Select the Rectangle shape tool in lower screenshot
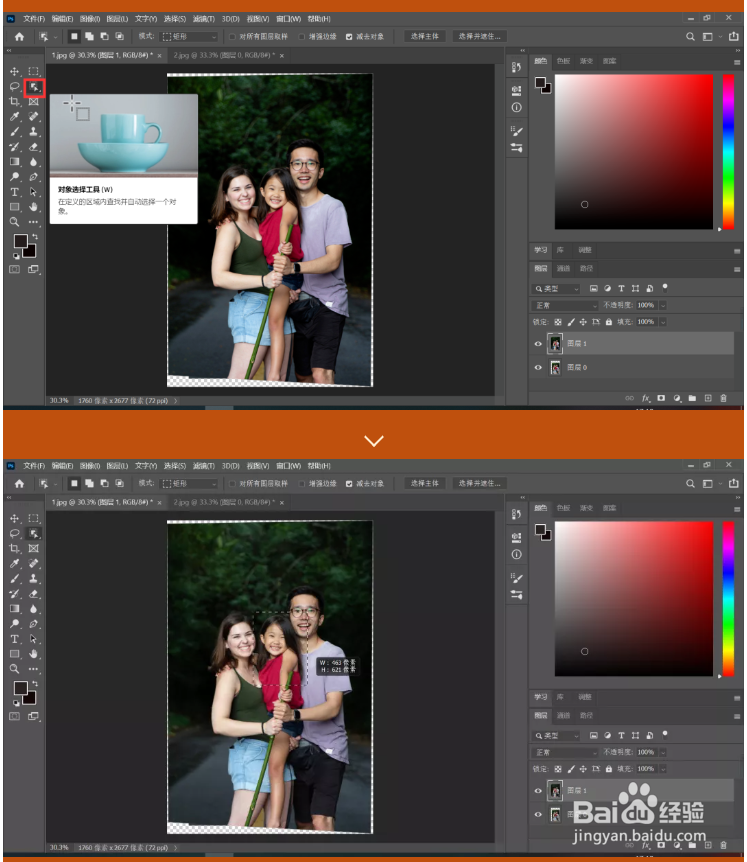The image size is (747, 862). coord(14,654)
